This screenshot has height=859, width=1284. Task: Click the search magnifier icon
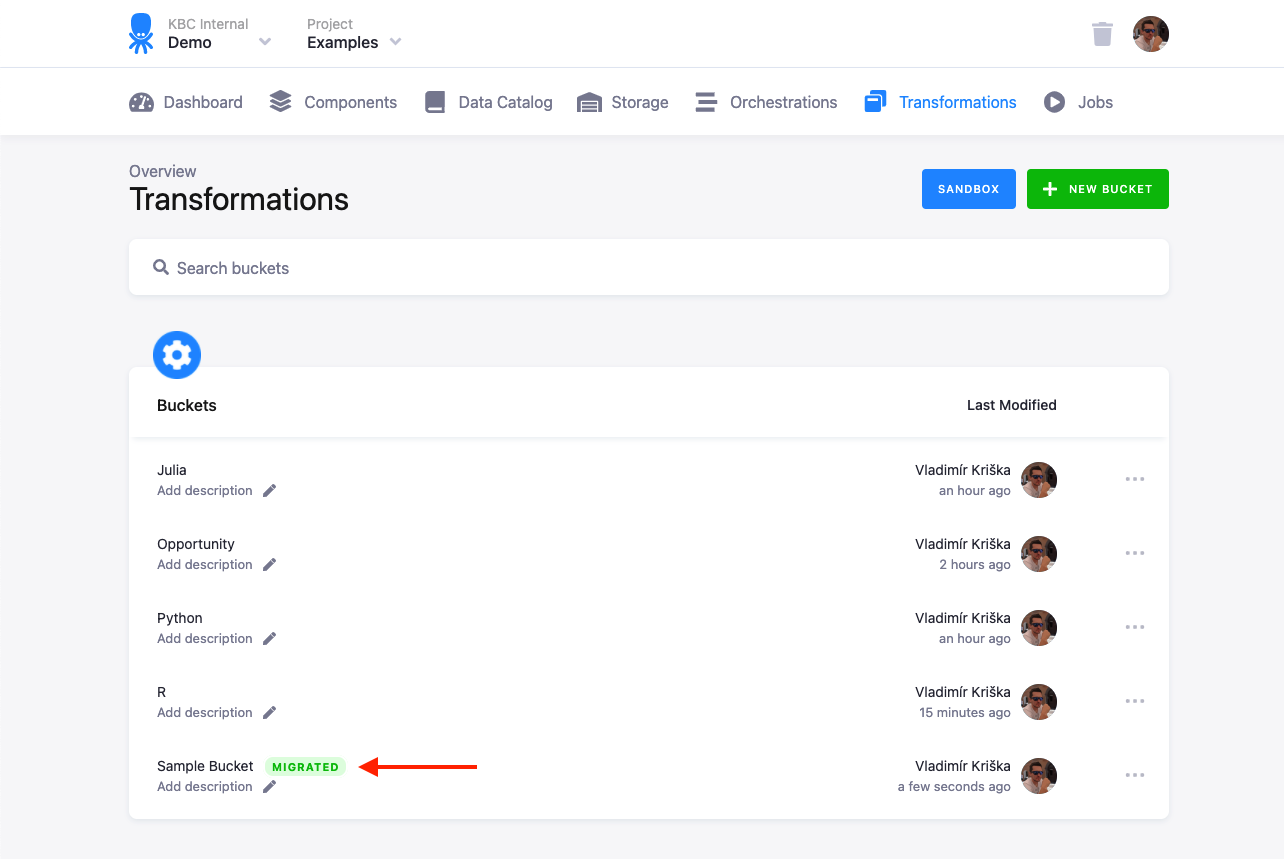[160, 267]
